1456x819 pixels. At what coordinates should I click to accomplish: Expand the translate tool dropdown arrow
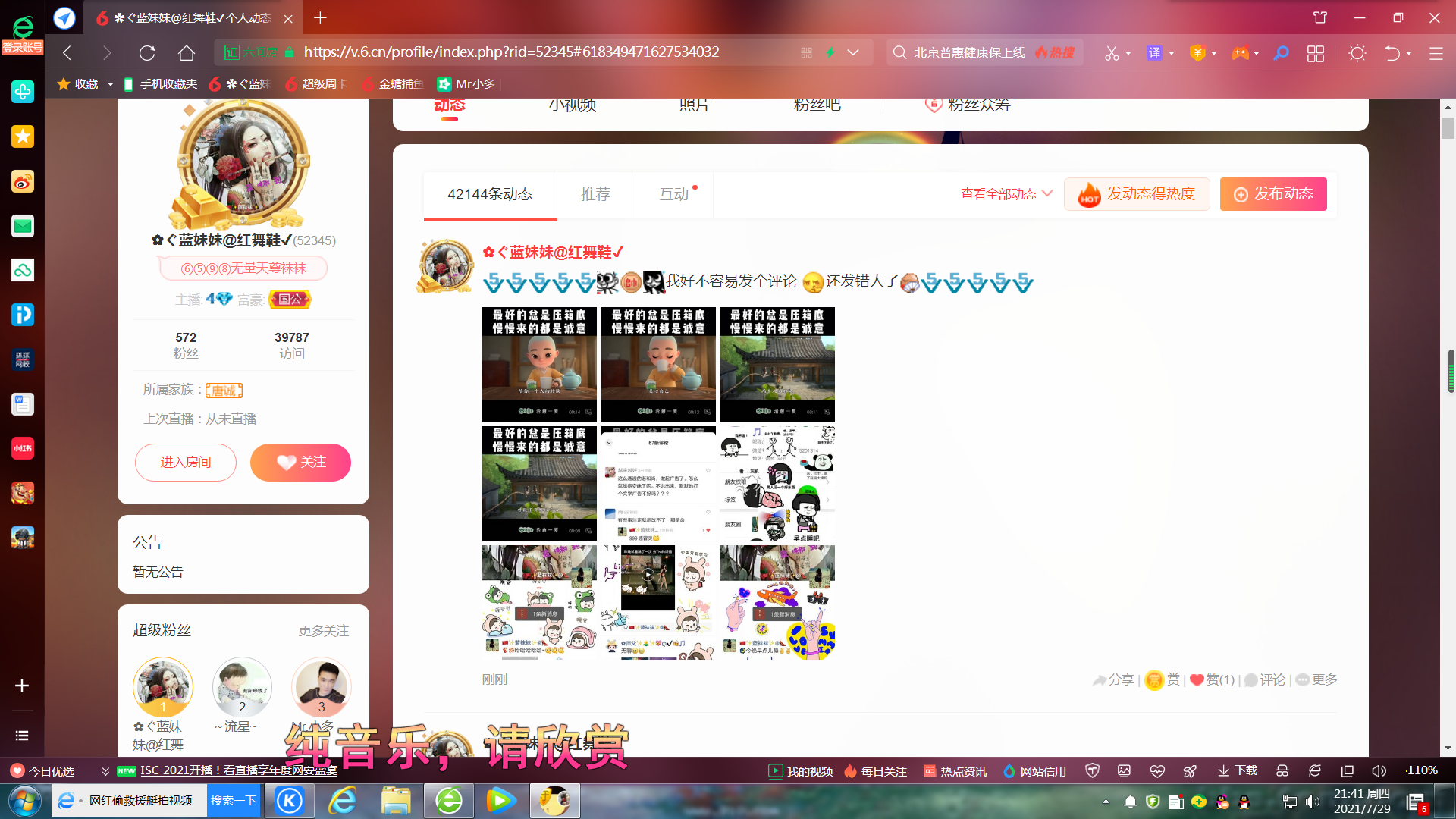[1172, 54]
